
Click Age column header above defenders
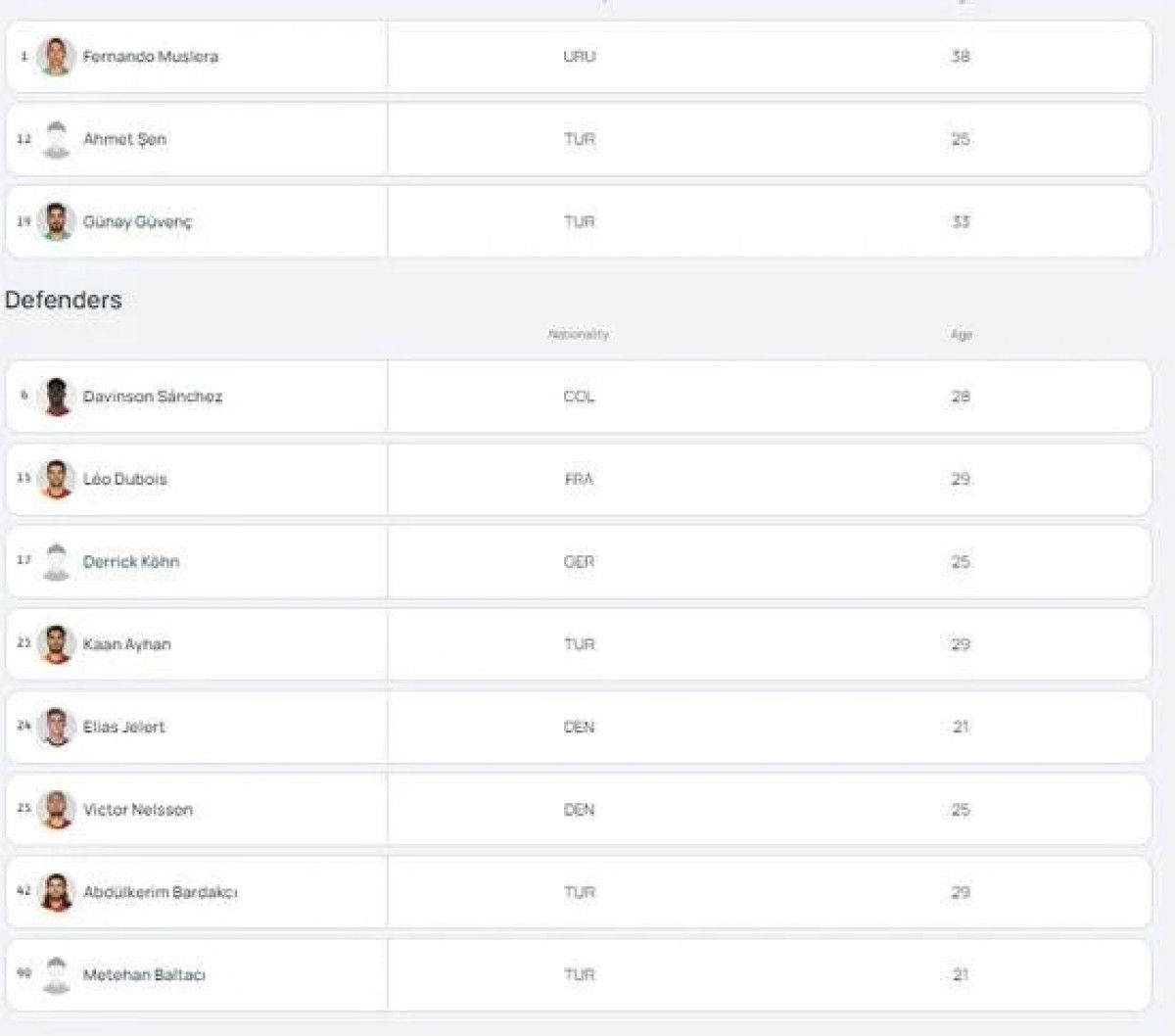pos(961,335)
